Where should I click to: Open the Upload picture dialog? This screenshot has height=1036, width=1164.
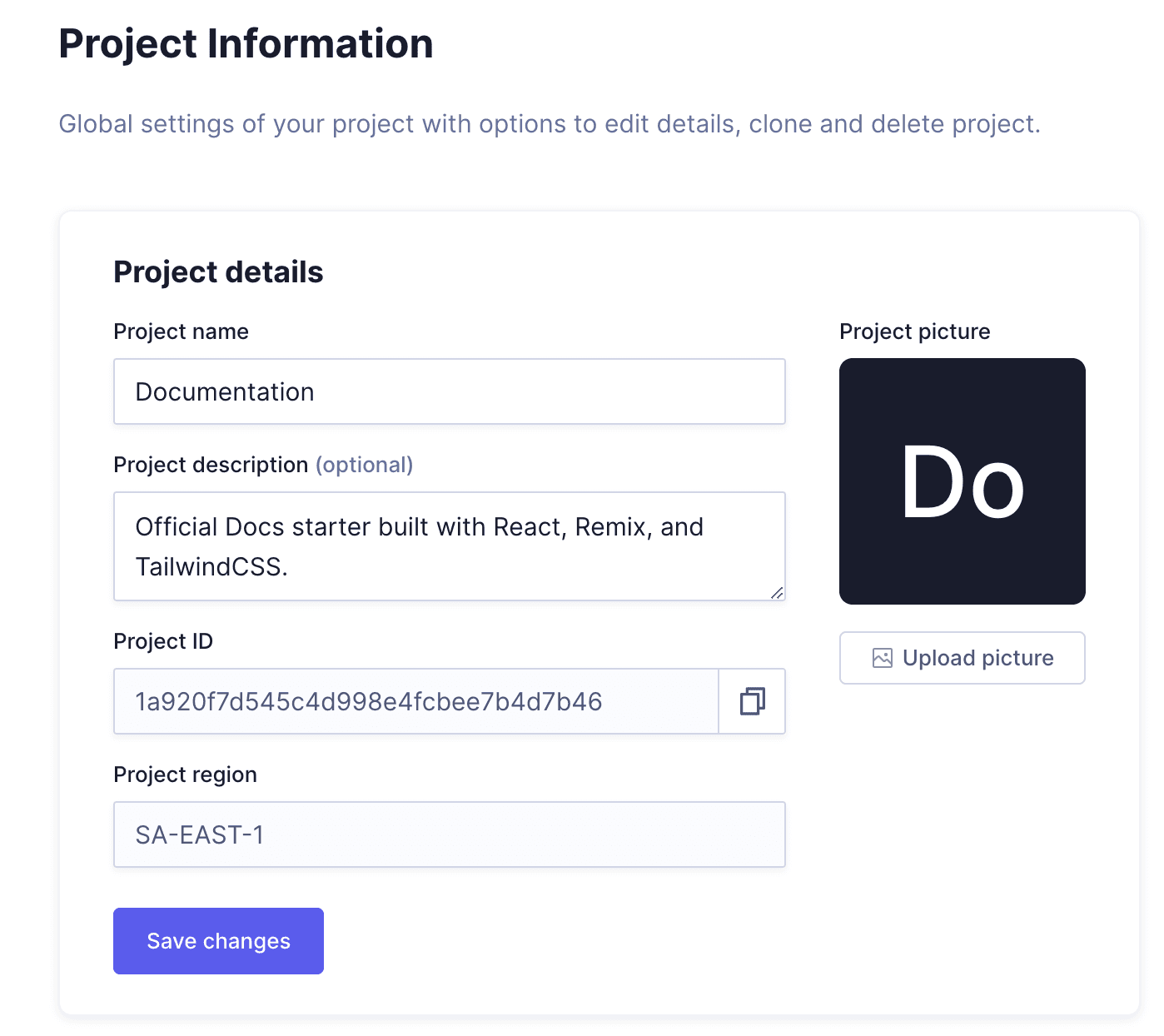[x=962, y=658]
